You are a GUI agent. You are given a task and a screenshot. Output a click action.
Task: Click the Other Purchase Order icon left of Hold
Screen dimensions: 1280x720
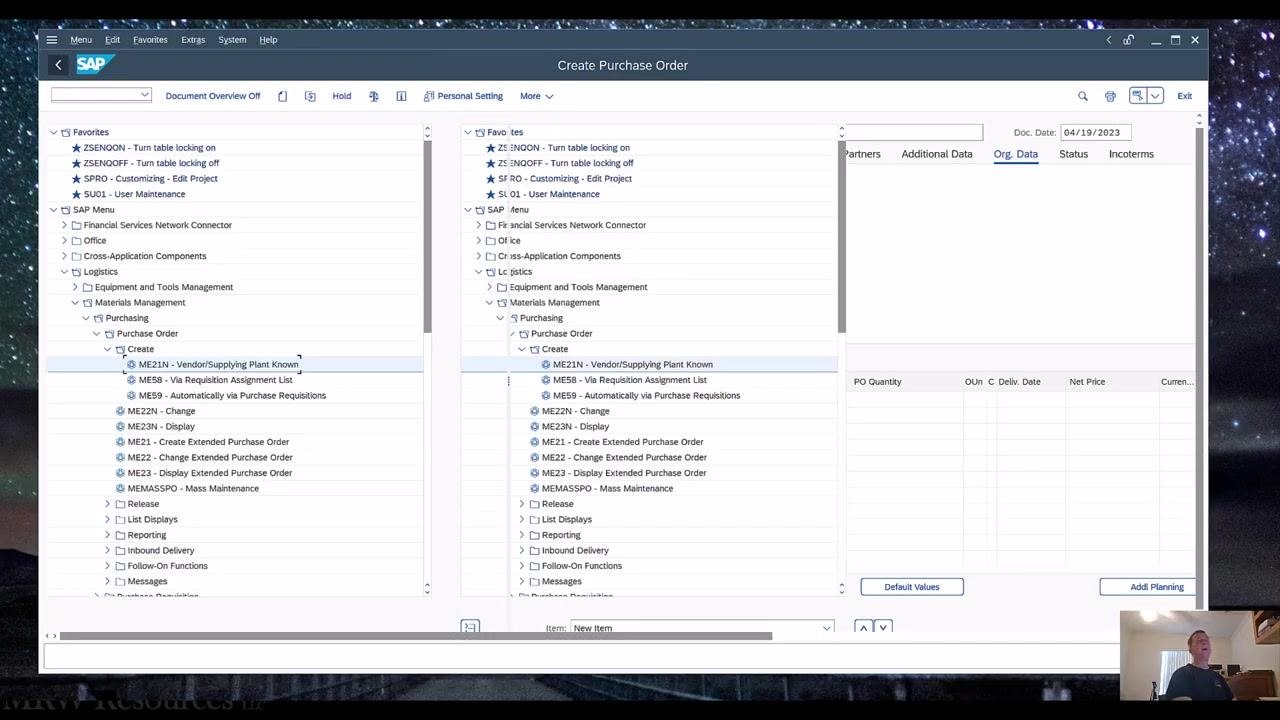(310, 96)
